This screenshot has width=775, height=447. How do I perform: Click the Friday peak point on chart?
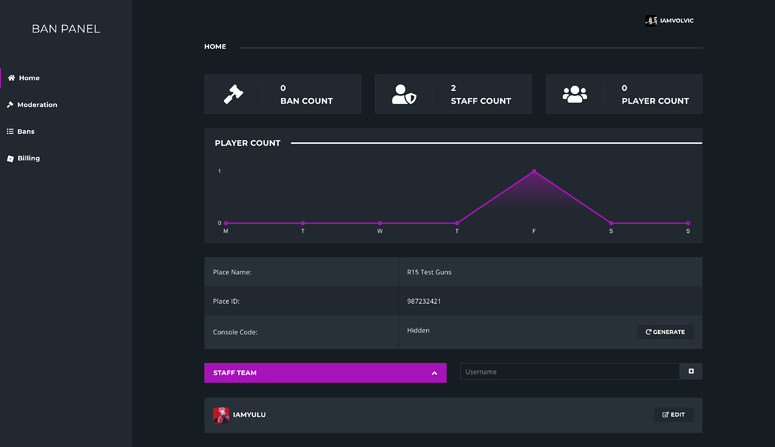click(x=534, y=171)
